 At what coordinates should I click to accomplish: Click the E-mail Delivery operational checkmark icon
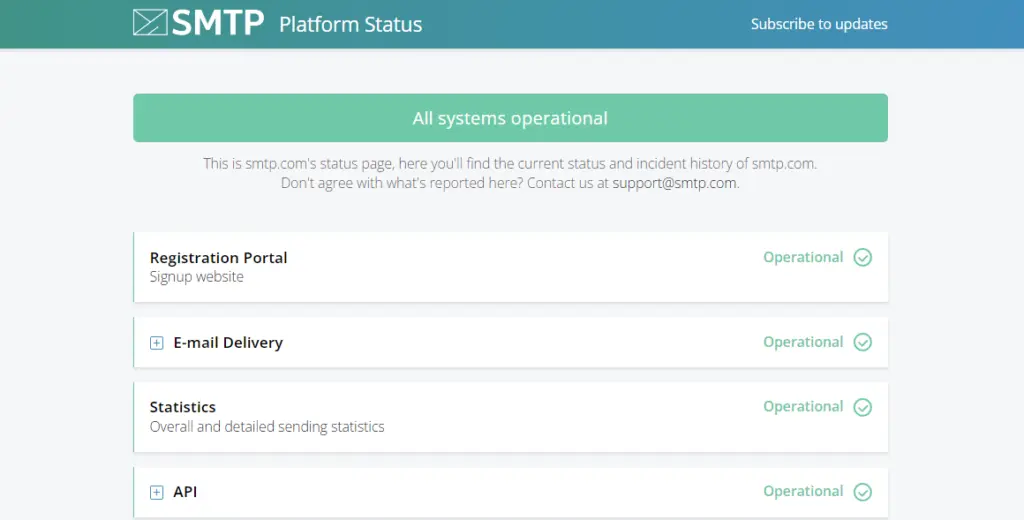click(862, 343)
